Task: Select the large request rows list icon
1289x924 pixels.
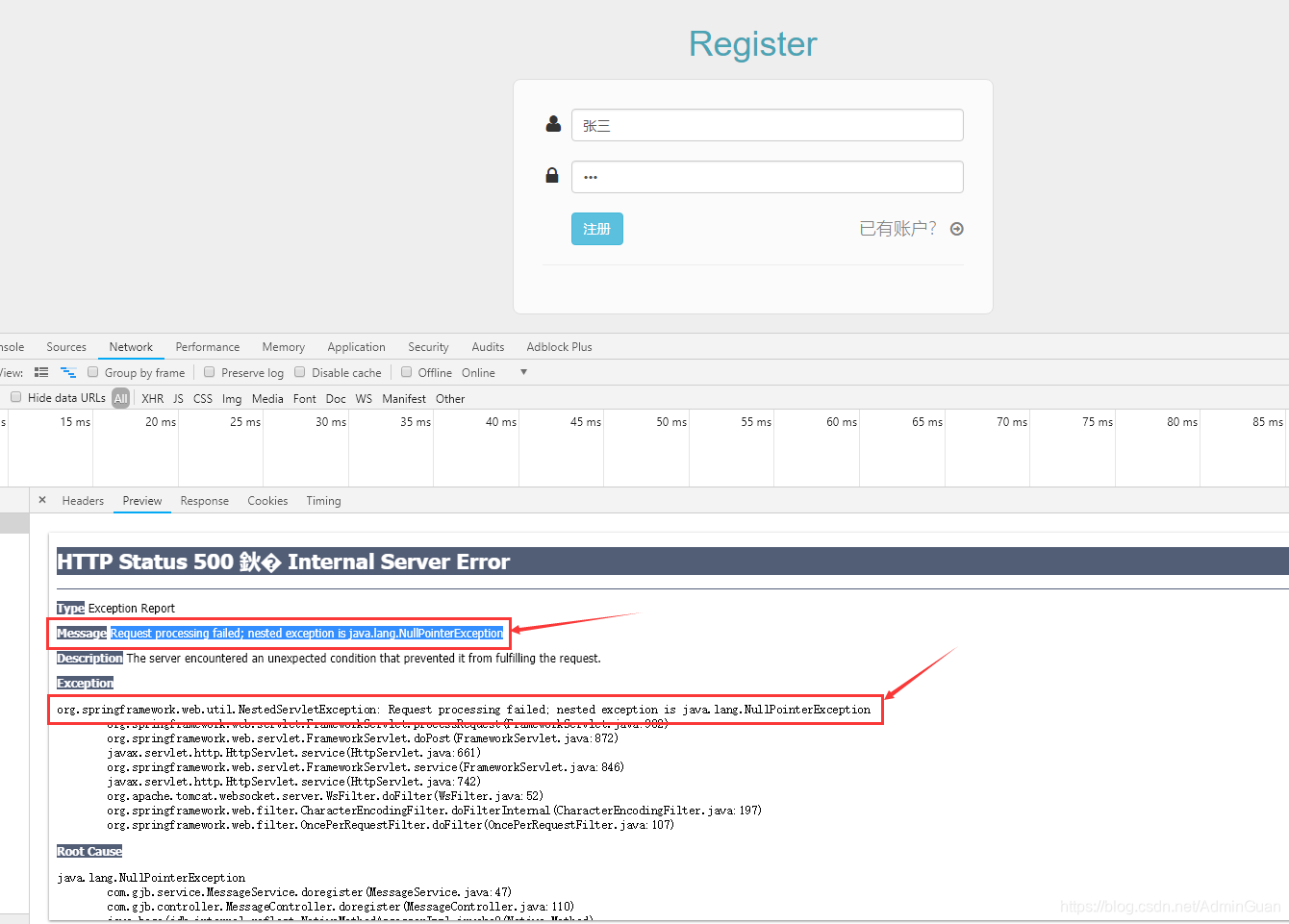Action: coord(40,372)
